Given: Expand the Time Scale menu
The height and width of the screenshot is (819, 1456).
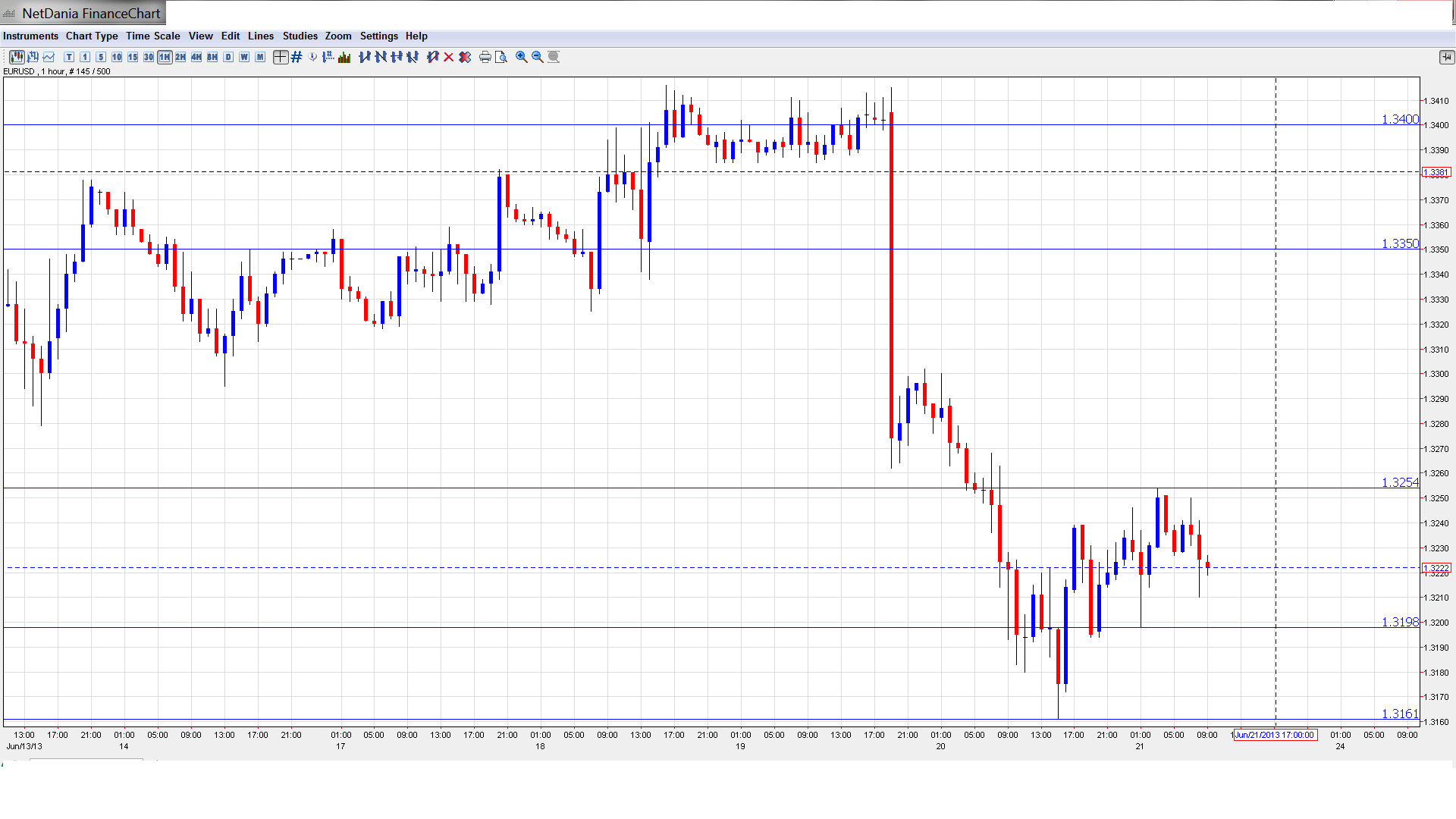Looking at the screenshot, I should point(152,36).
